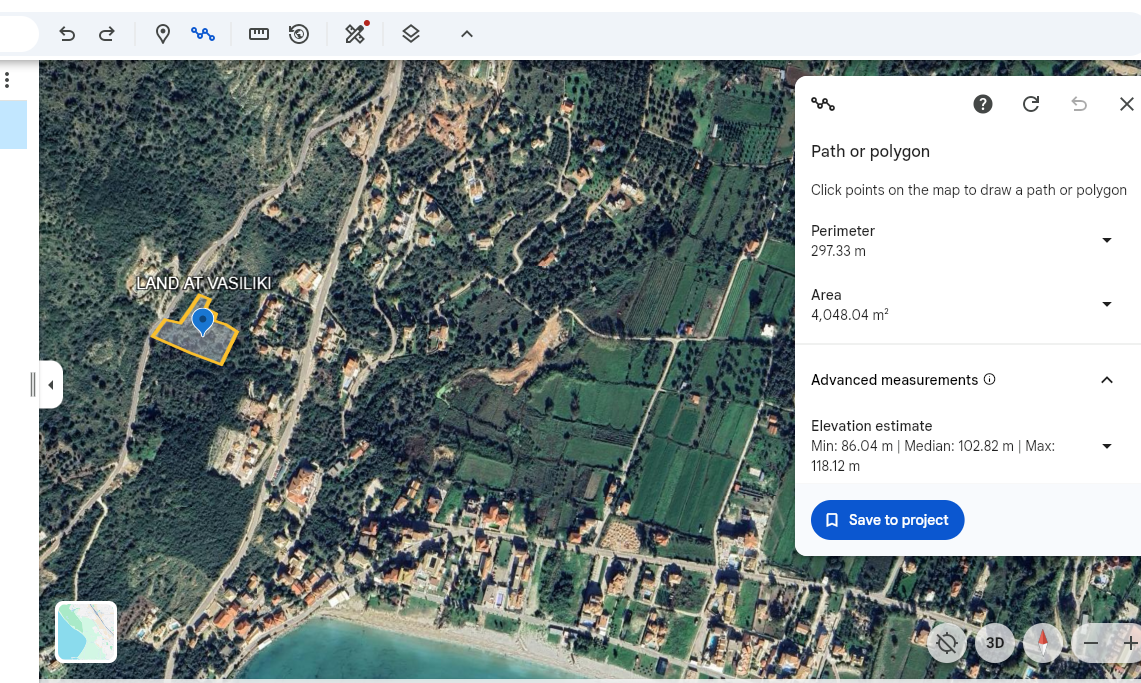1141x683 pixels.
Task: Click the redo arrow in top toolbar
Action: point(106,34)
